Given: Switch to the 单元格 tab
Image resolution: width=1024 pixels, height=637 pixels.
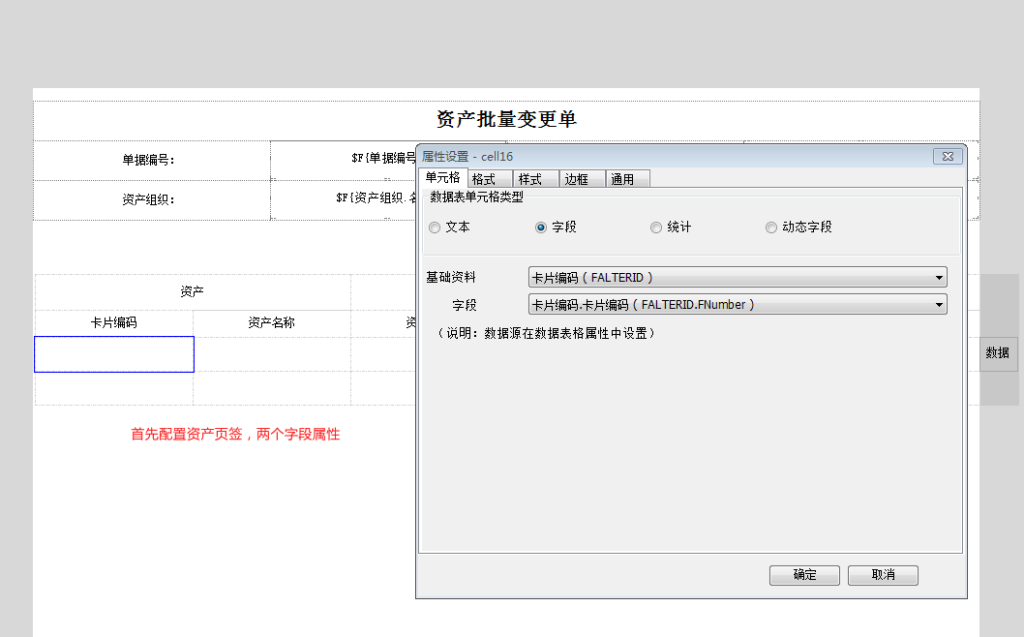Looking at the screenshot, I should click(x=442, y=178).
